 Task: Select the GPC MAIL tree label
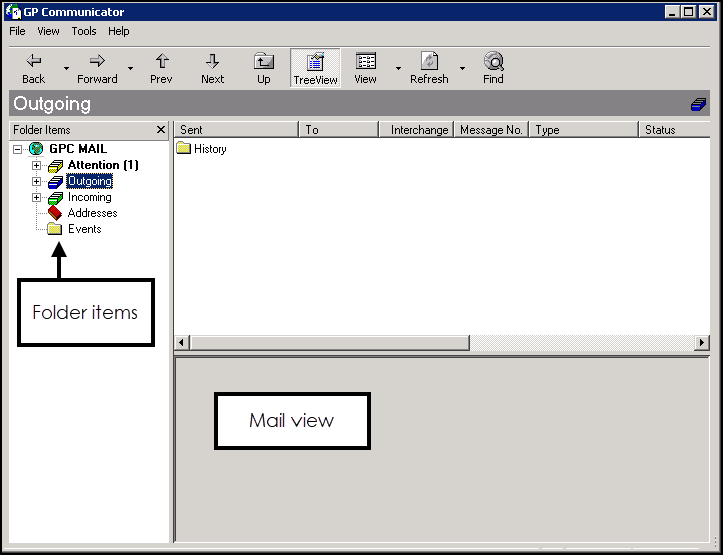coord(78,149)
